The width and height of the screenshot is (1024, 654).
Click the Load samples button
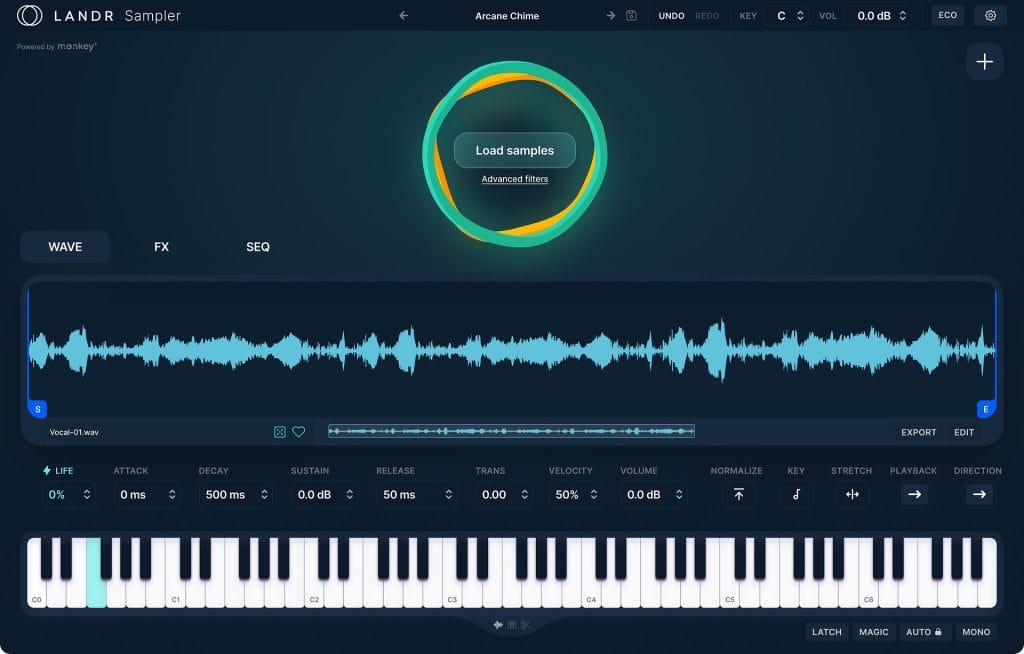(514, 150)
